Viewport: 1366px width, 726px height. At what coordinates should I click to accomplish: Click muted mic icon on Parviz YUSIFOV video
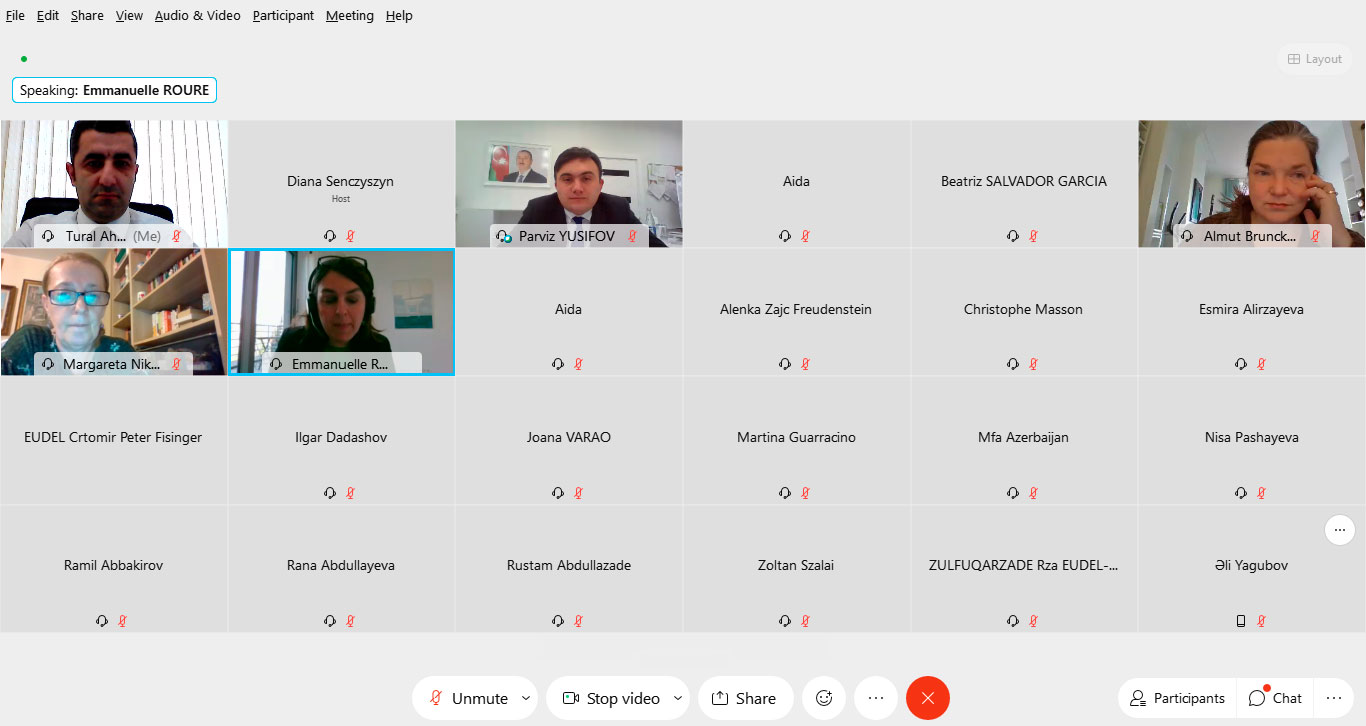coord(632,236)
